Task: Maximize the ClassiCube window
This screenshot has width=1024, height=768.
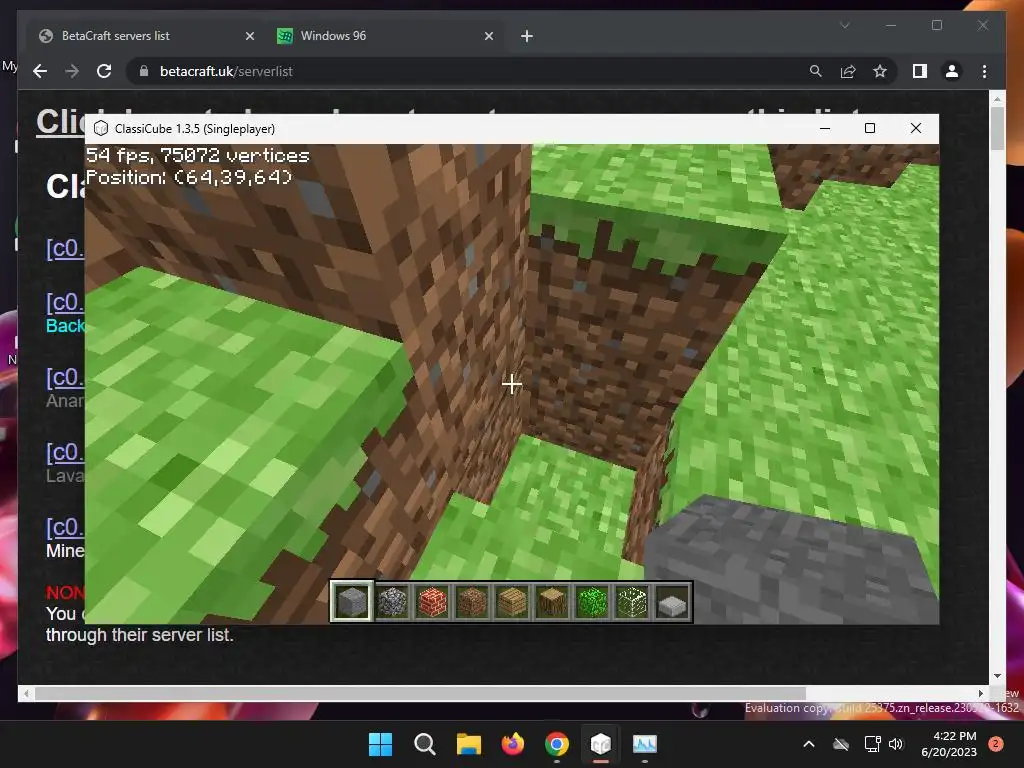Action: (x=870, y=129)
